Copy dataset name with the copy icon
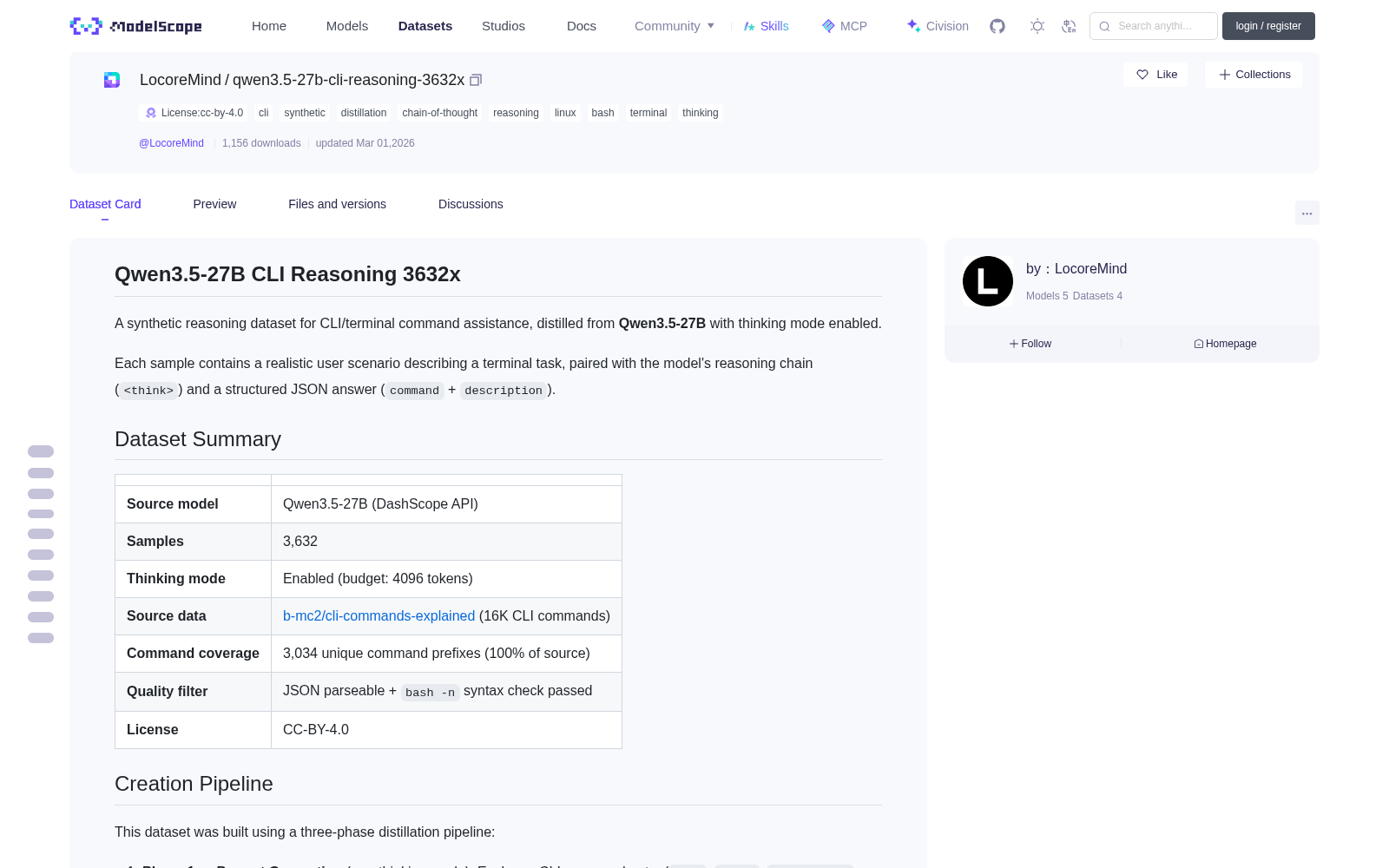 click(x=476, y=80)
